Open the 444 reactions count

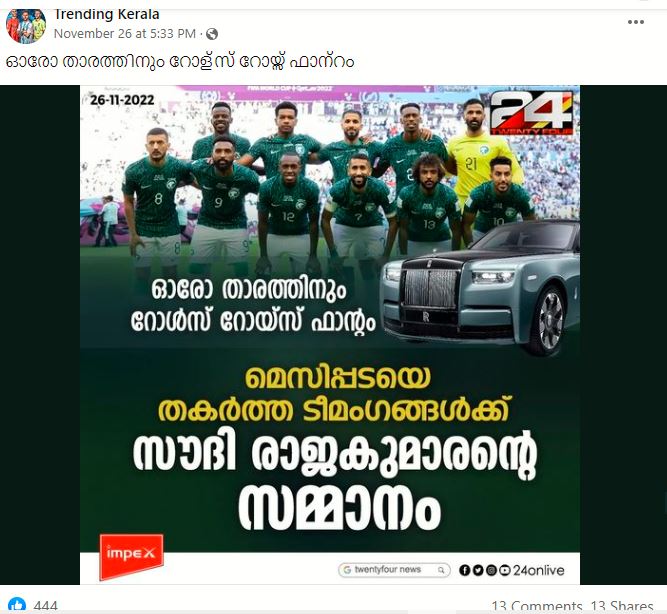click(x=45, y=606)
